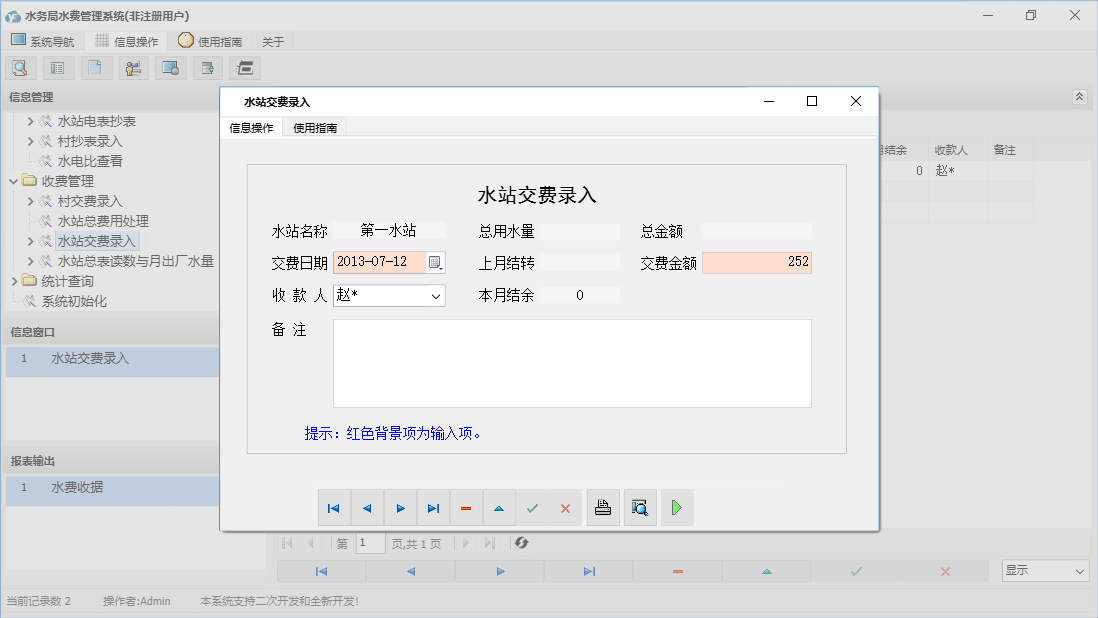Jump to last record with skip-forward icon
The image size is (1098, 618).
point(433,507)
